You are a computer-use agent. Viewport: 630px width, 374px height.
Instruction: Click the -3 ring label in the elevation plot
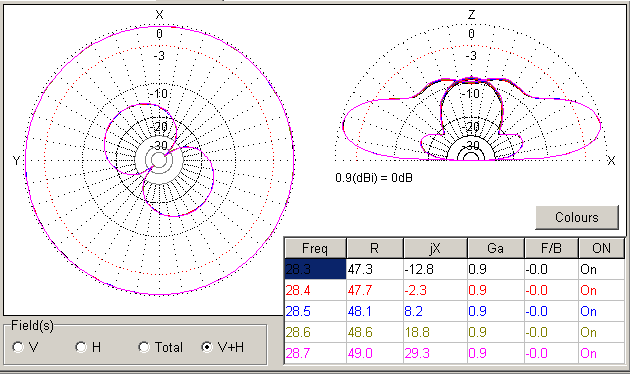tap(471, 55)
